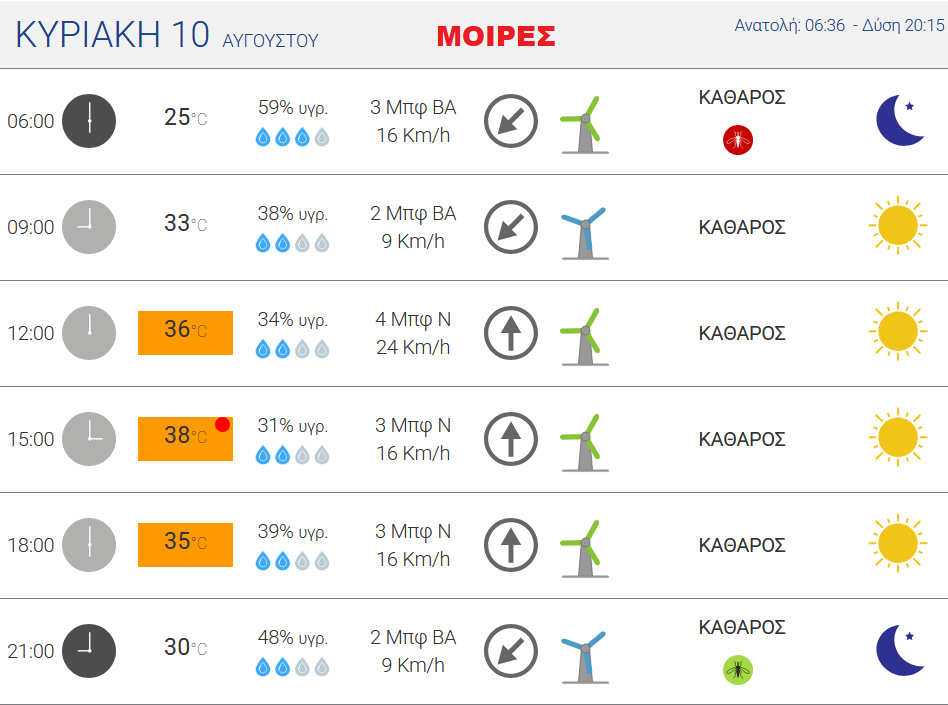The image size is (948, 705).
Task: Click the green mosquito icon at 21:00
Action: point(738,670)
